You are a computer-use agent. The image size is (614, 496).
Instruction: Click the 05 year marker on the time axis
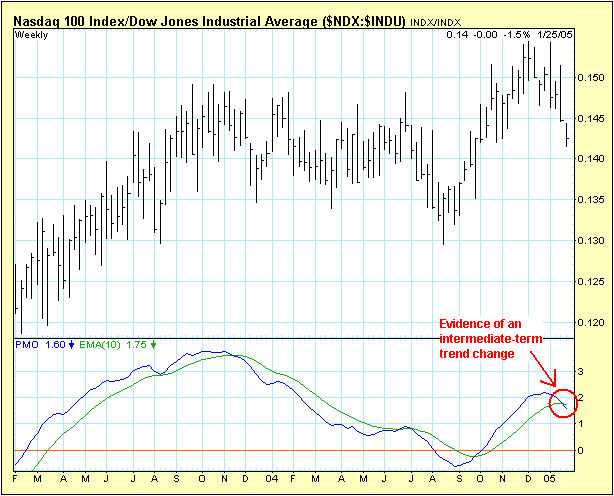[551, 477]
